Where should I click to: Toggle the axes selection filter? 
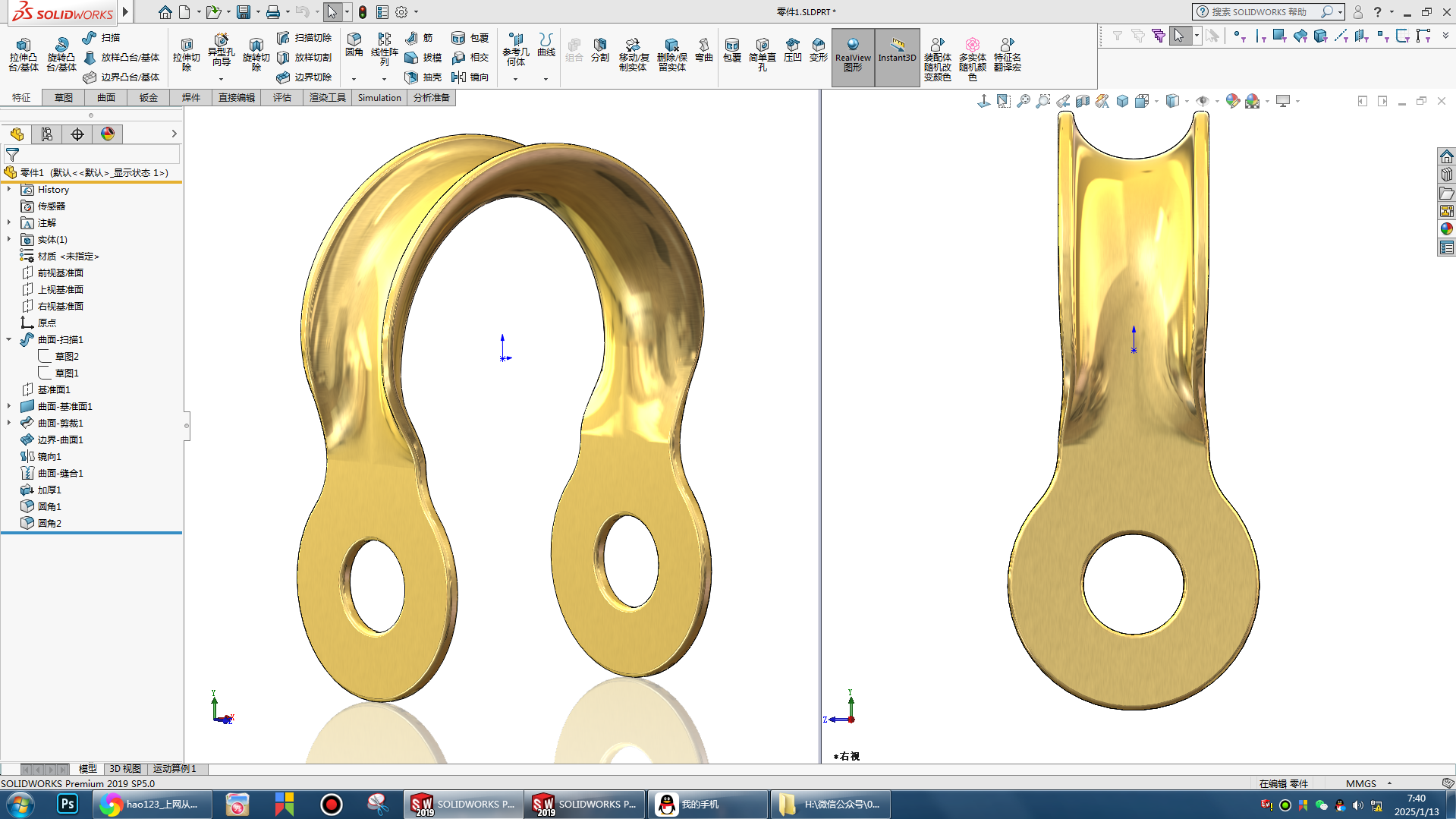point(1341,36)
